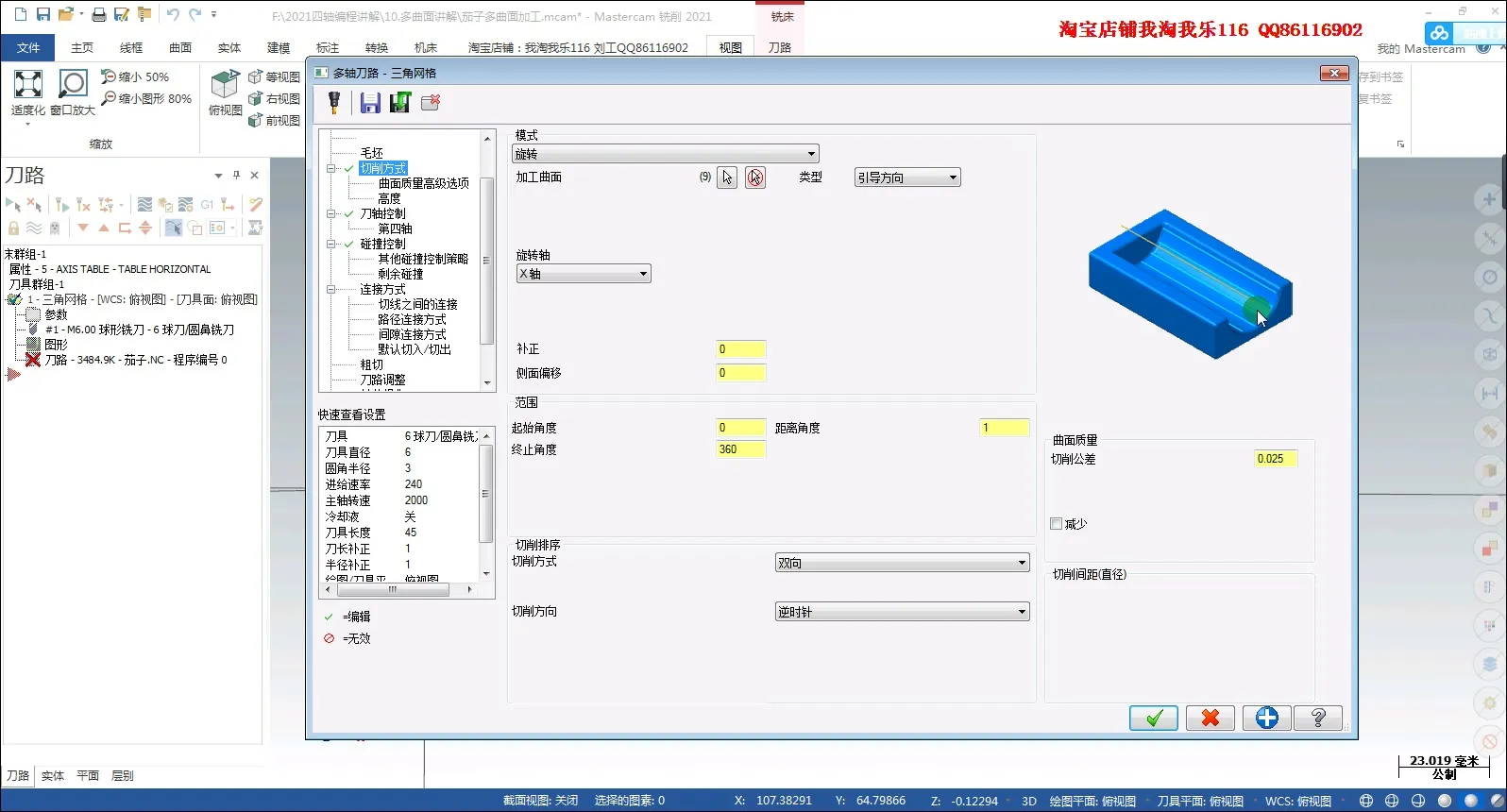Image resolution: width=1507 pixels, height=812 pixels.
Task: Open the 切削方向 逆时针 dropdown
Action: pyautogui.click(x=902, y=612)
